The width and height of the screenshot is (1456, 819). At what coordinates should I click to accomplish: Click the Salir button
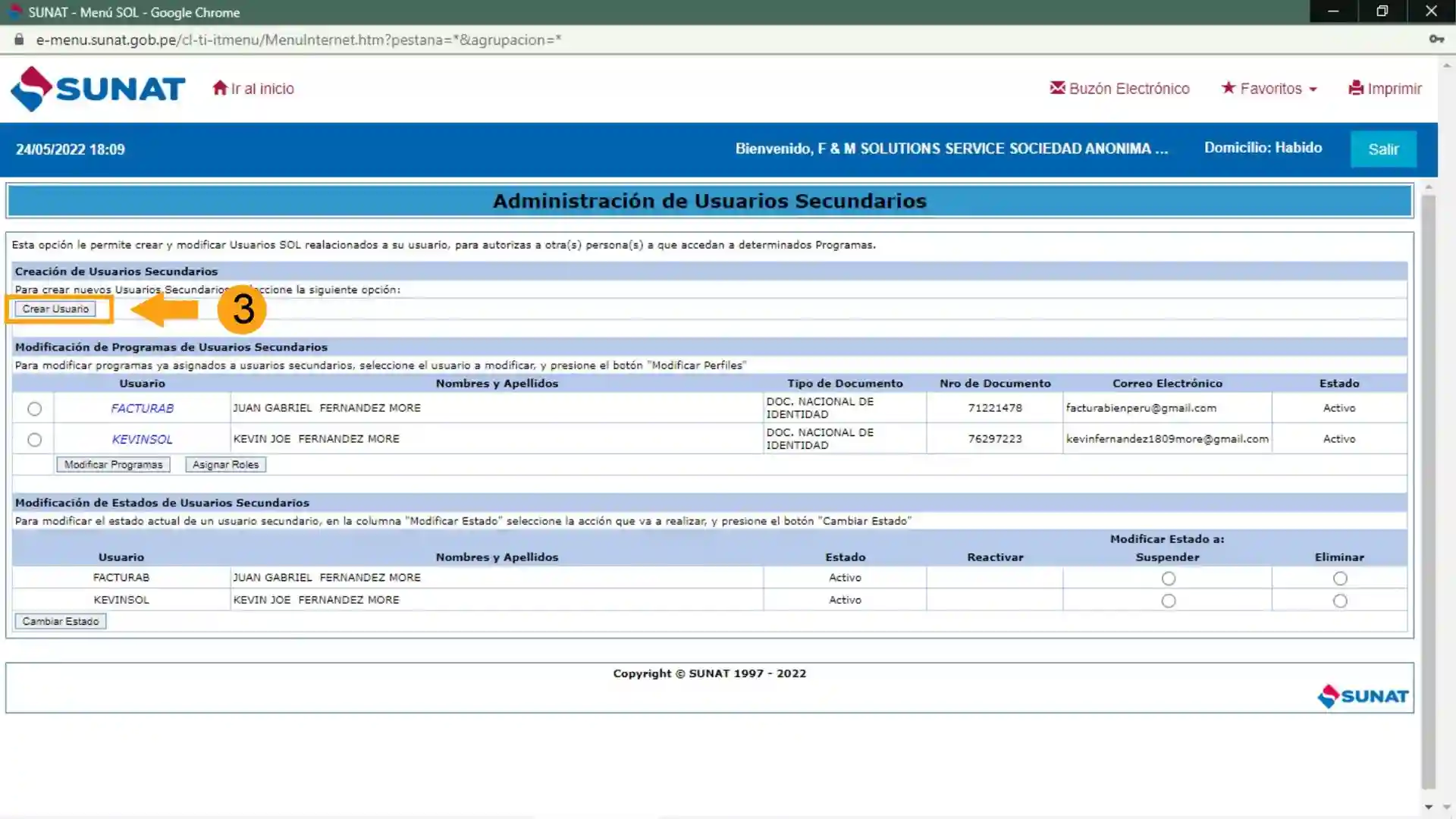coord(1383,149)
